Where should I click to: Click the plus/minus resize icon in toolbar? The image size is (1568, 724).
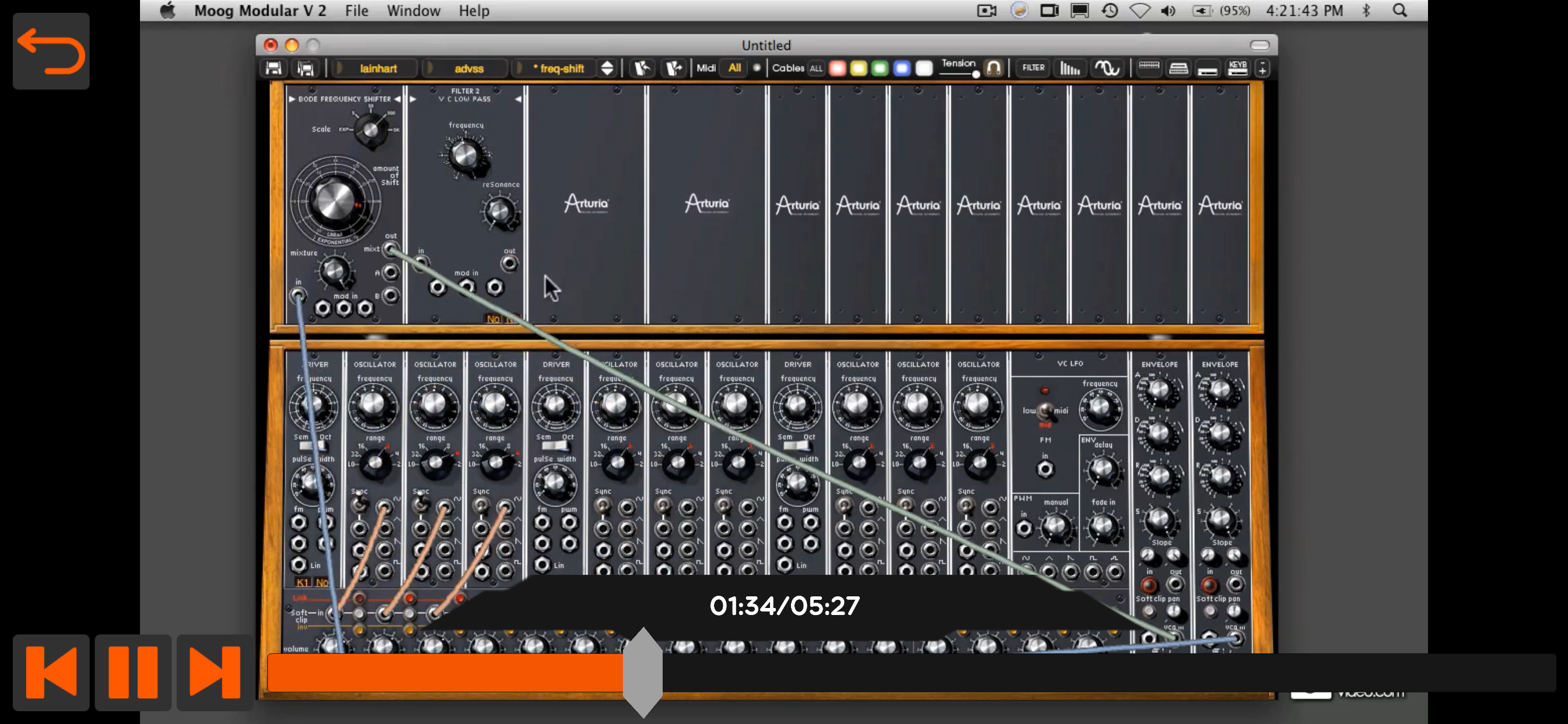click(x=1262, y=68)
